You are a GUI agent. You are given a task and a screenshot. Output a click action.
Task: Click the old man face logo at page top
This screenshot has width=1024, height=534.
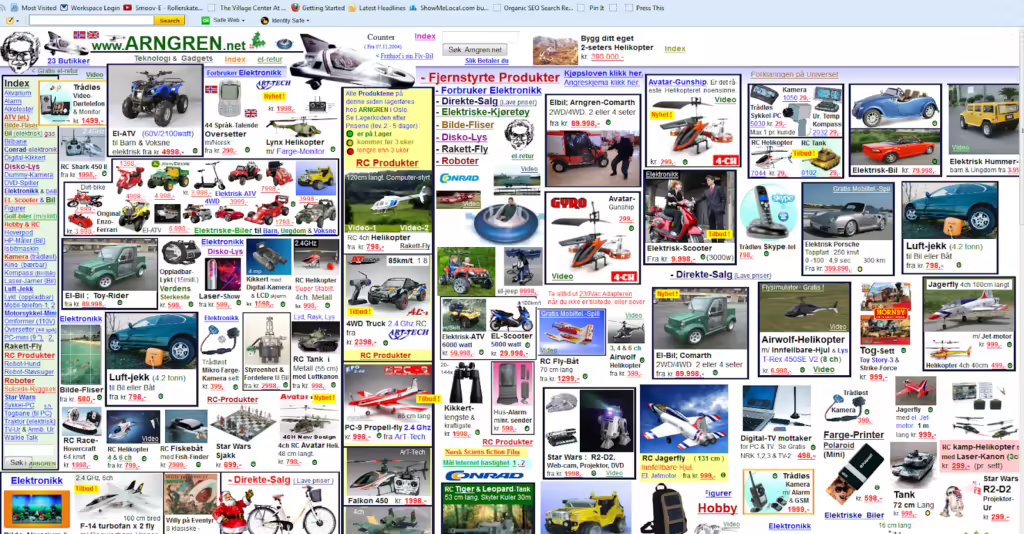(x=21, y=51)
